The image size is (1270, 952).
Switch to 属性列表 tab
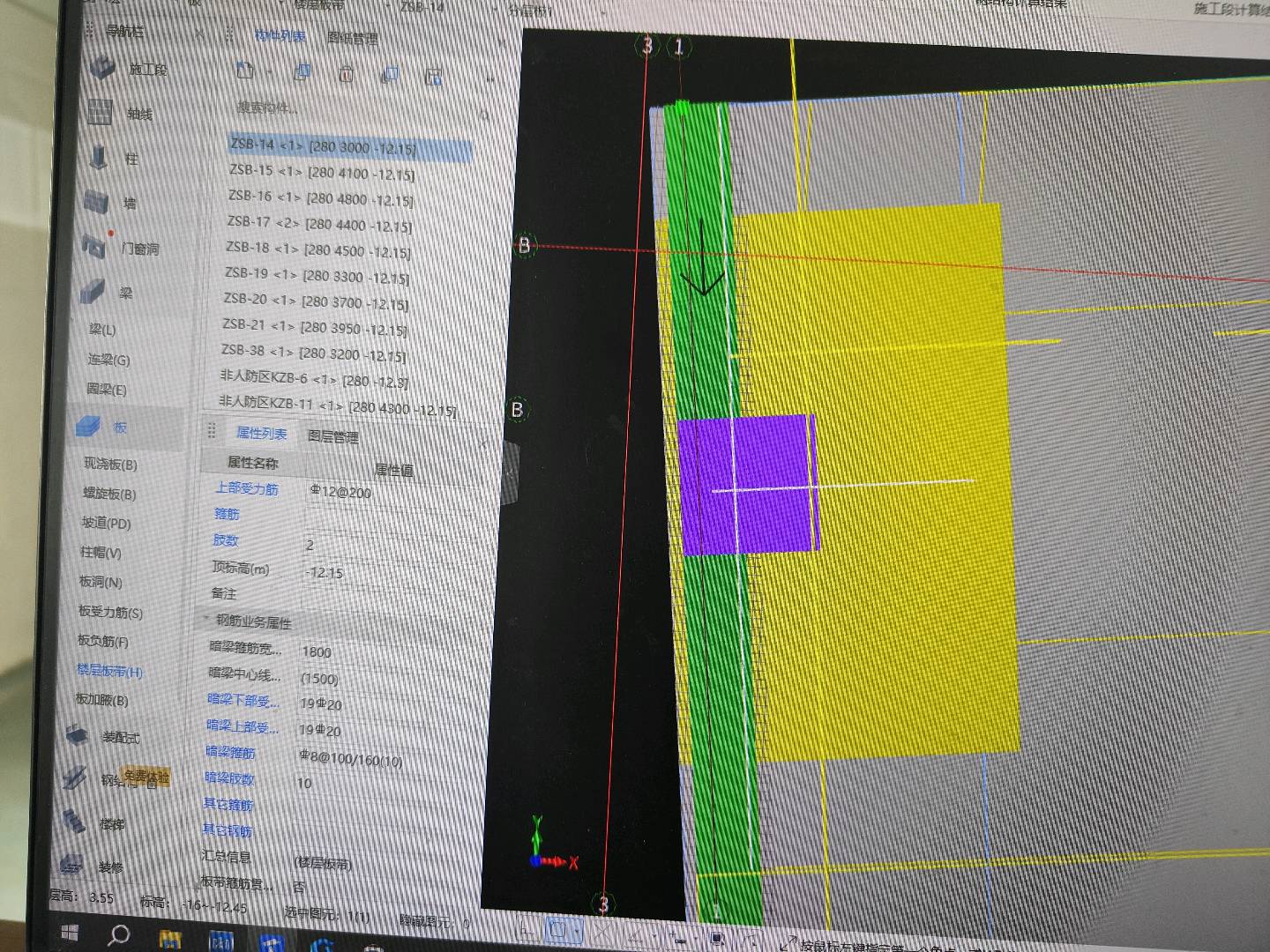(261, 433)
